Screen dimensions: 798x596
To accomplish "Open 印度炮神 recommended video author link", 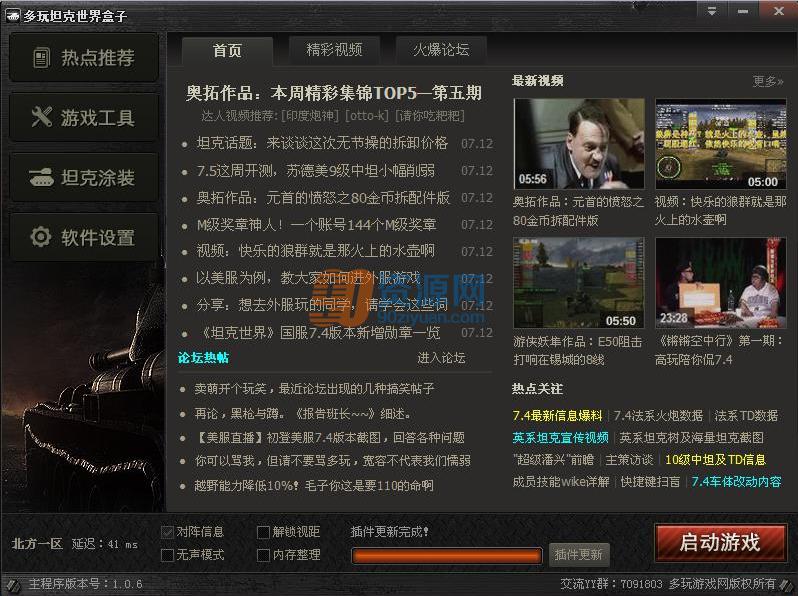I will (x=310, y=116).
